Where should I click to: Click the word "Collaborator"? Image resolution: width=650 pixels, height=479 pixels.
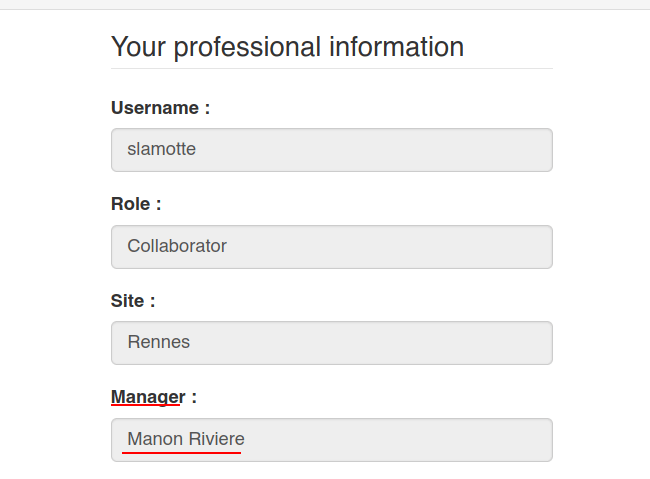click(x=177, y=246)
